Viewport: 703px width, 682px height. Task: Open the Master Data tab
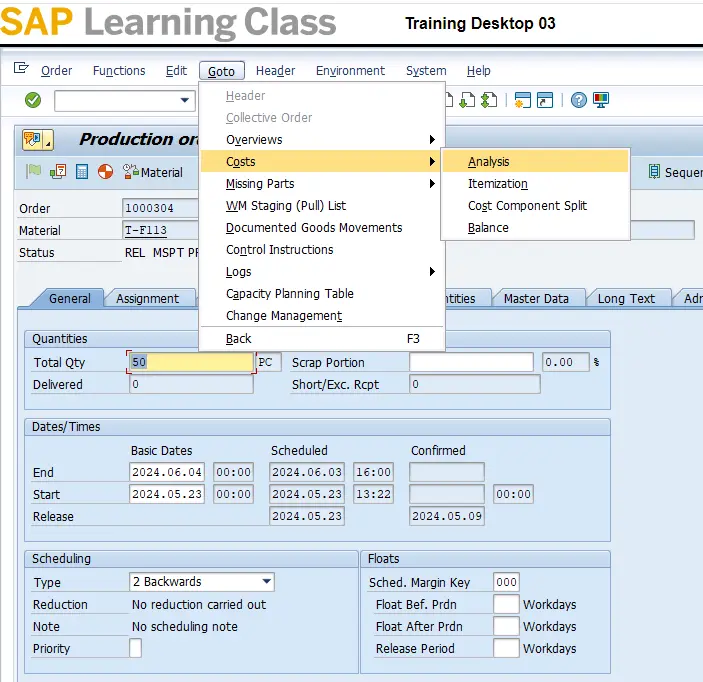point(536,298)
